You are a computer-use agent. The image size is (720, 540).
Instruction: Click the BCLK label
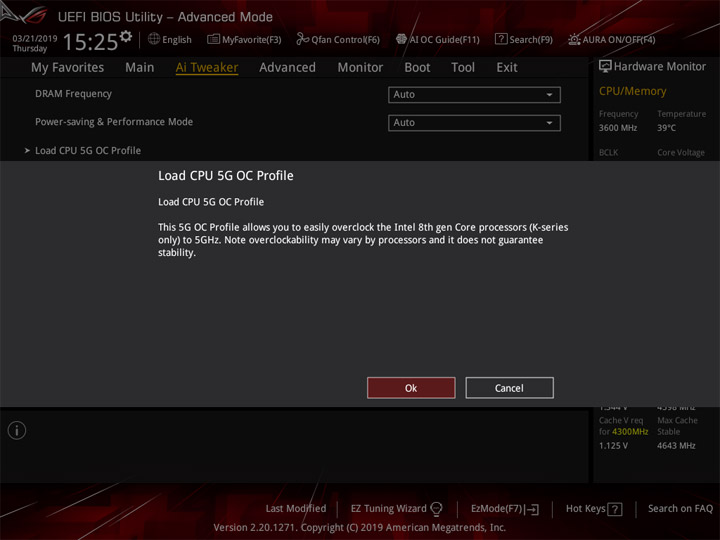(x=608, y=152)
